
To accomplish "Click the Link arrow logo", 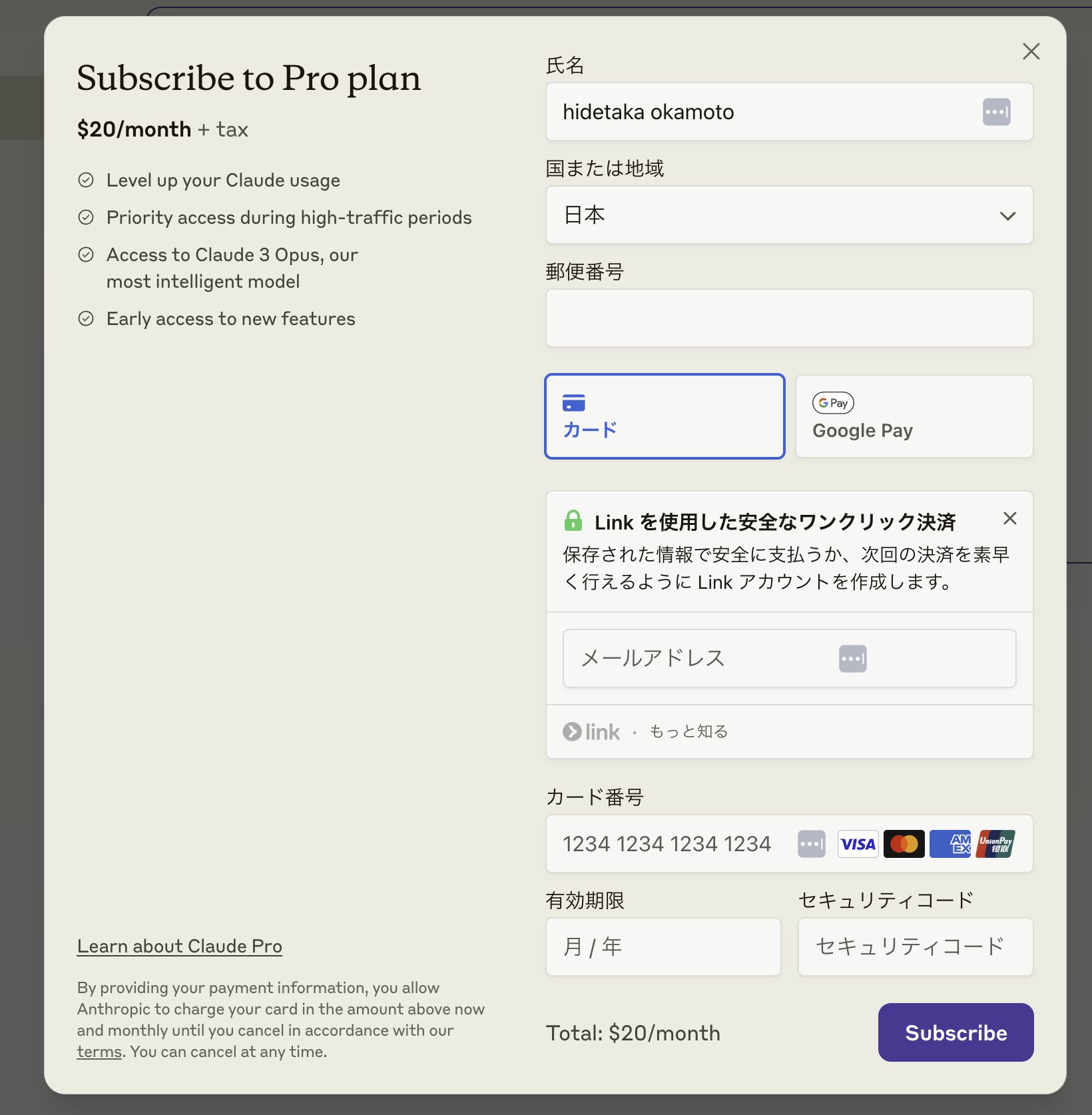I will [573, 731].
